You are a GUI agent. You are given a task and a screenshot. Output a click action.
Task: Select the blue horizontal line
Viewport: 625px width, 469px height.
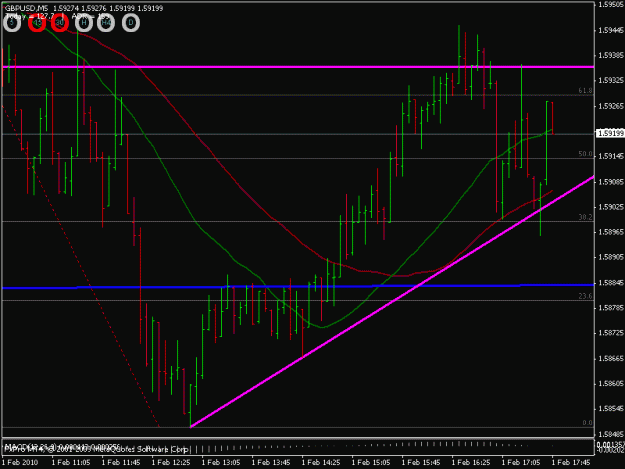[298, 286]
